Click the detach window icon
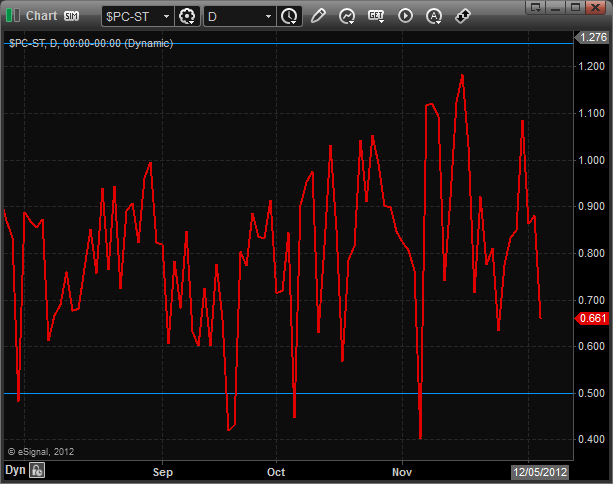 click(535, 7)
